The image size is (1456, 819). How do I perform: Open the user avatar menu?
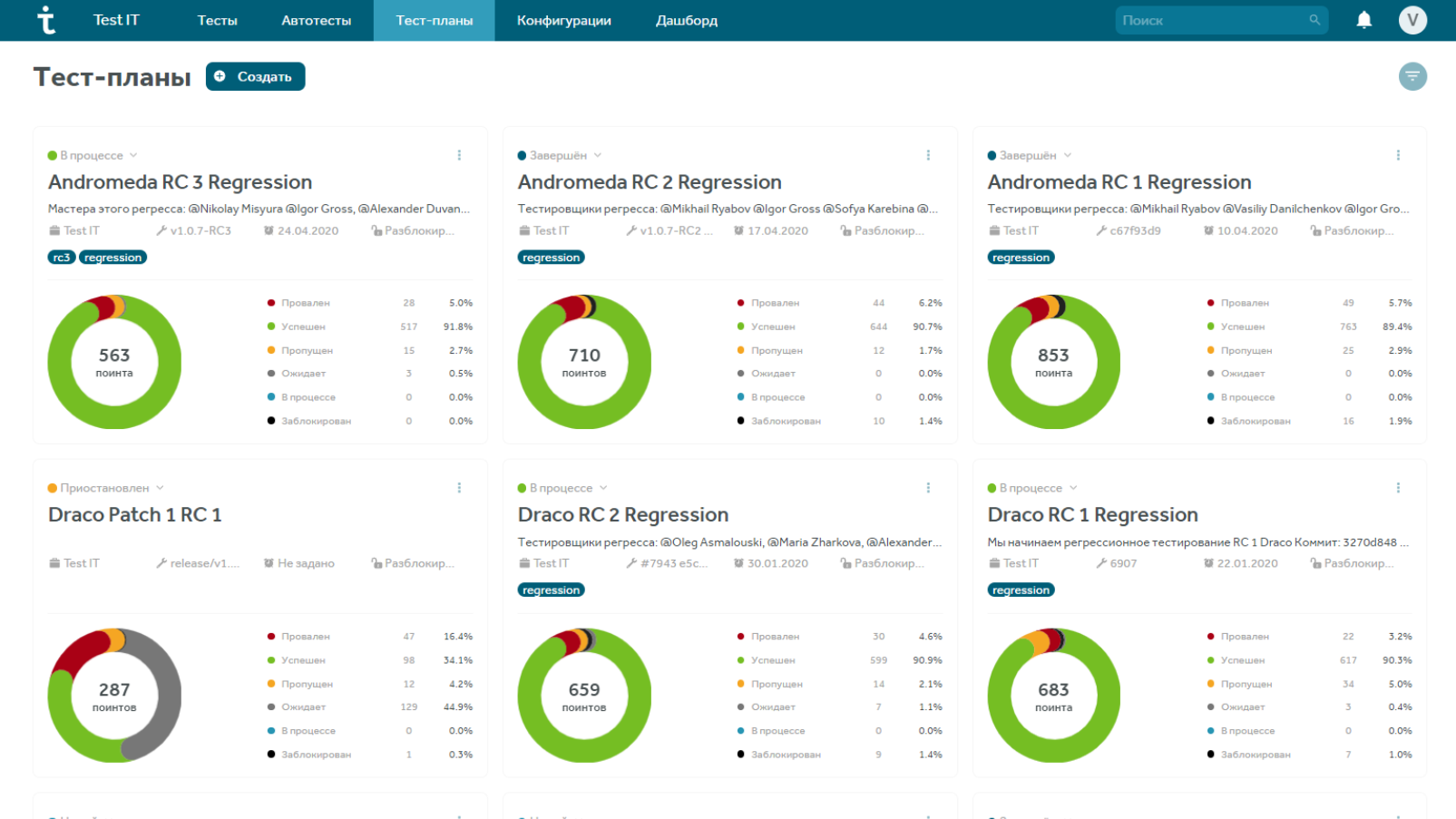(1412, 20)
